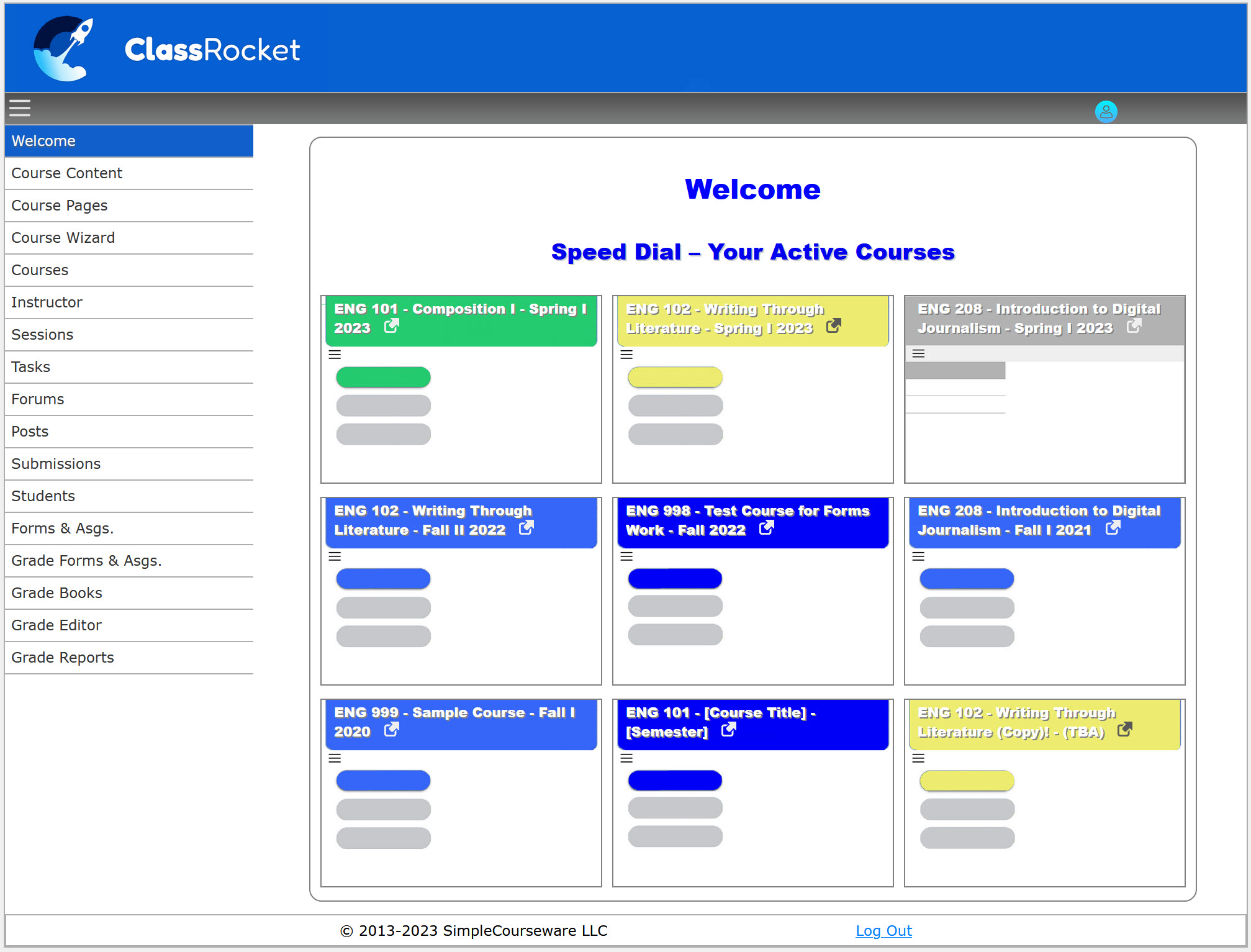Open ENG 998 Test Course for Forms title
The width and height of the screenshot is (1251, 952).
pyautogui.click(x=747, y=511)
